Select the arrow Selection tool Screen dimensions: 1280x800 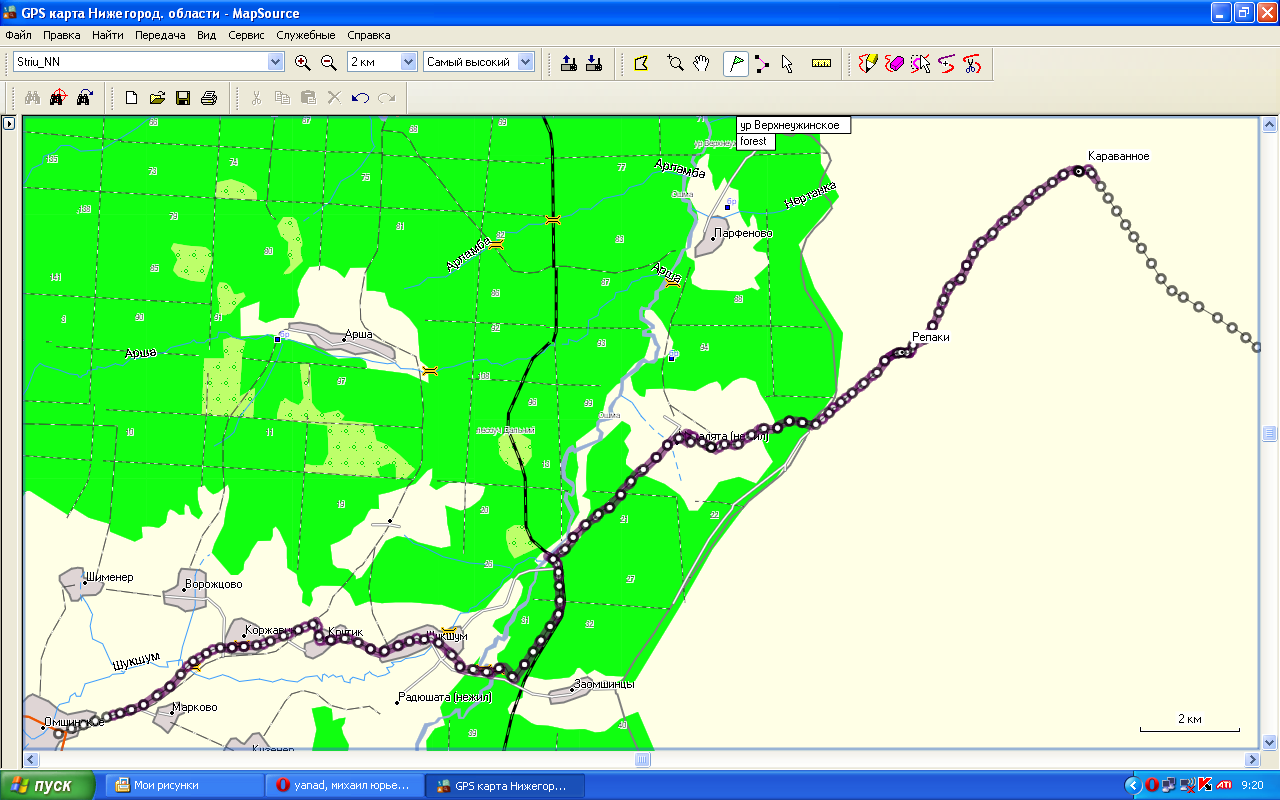787,63
